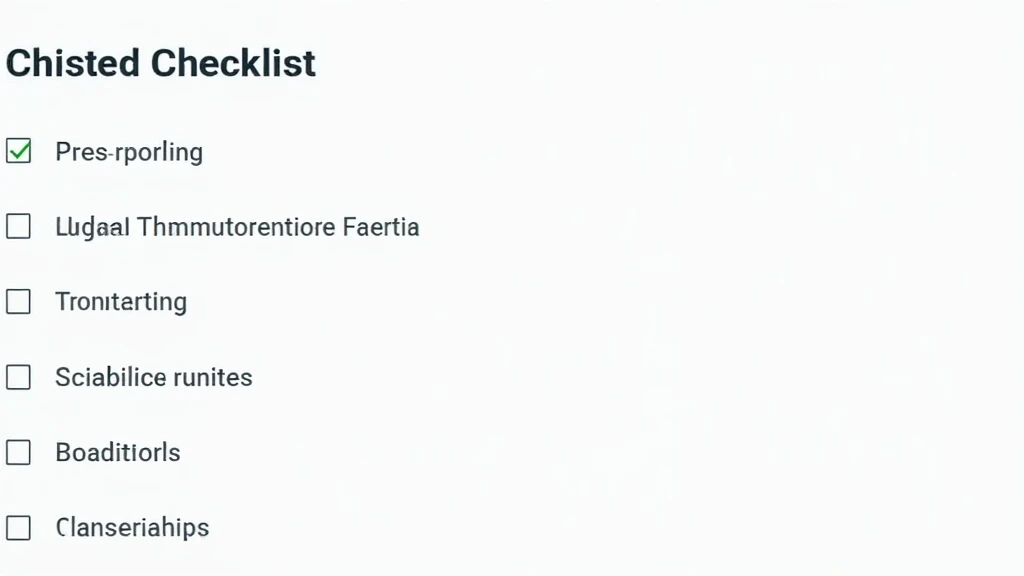
Task: Check the Lugaal Thmmutorentiore Faertia checkbox
Action: click(18, 227)
